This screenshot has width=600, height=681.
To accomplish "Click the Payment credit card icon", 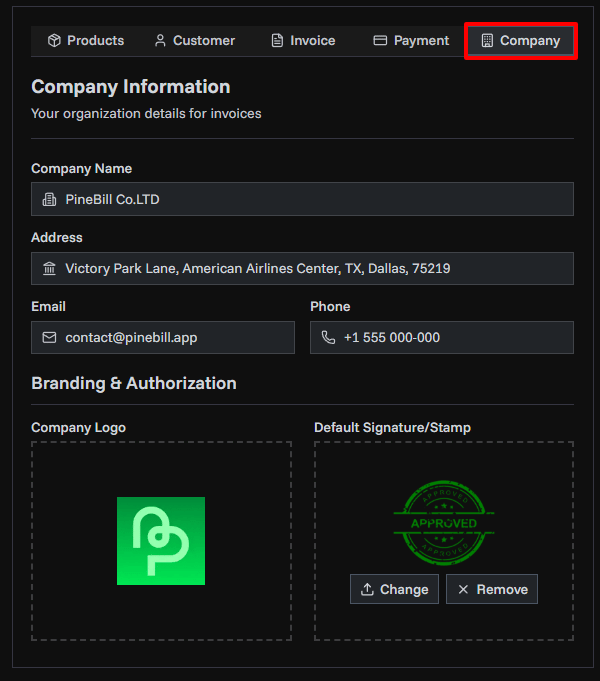I will [380, 40].
